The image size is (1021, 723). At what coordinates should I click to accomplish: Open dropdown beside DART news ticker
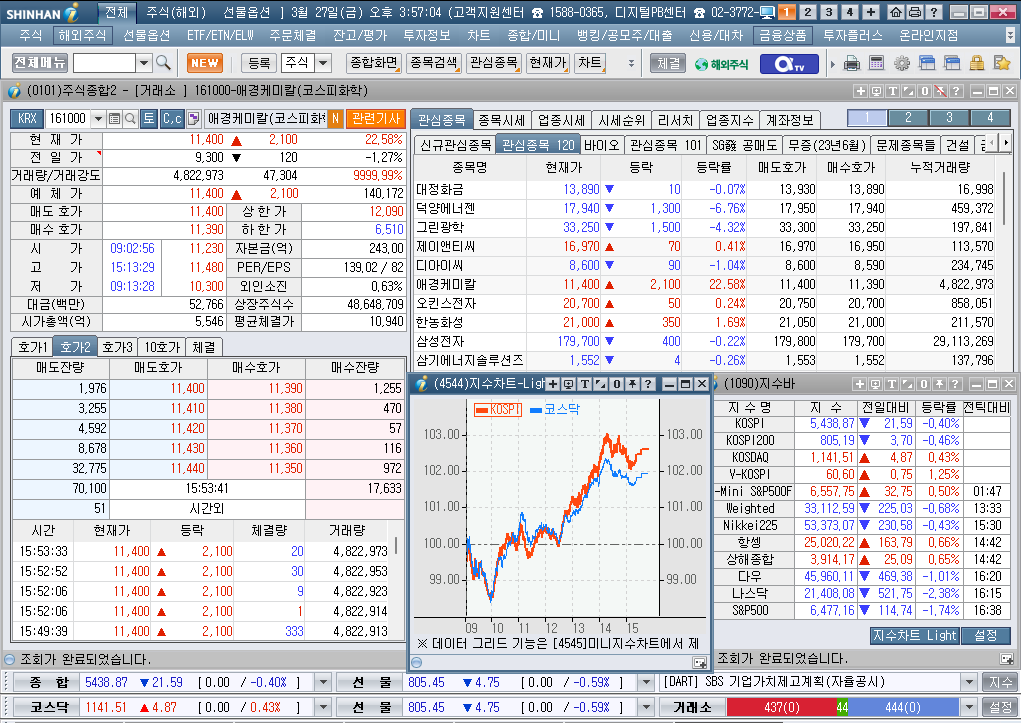coord(970,683)
